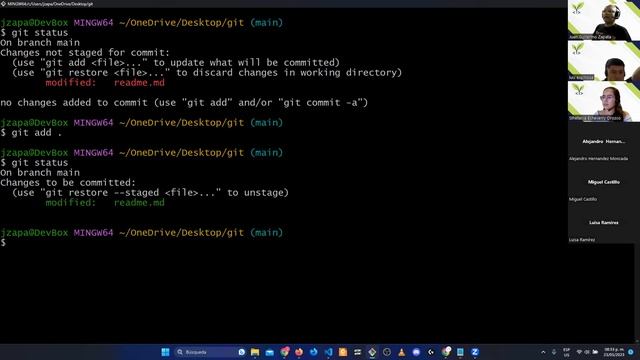This screenshot has width=640, height=360.
Task: Switch to the Git Bash taskbar icon
Action: click(x=372, y=352)
